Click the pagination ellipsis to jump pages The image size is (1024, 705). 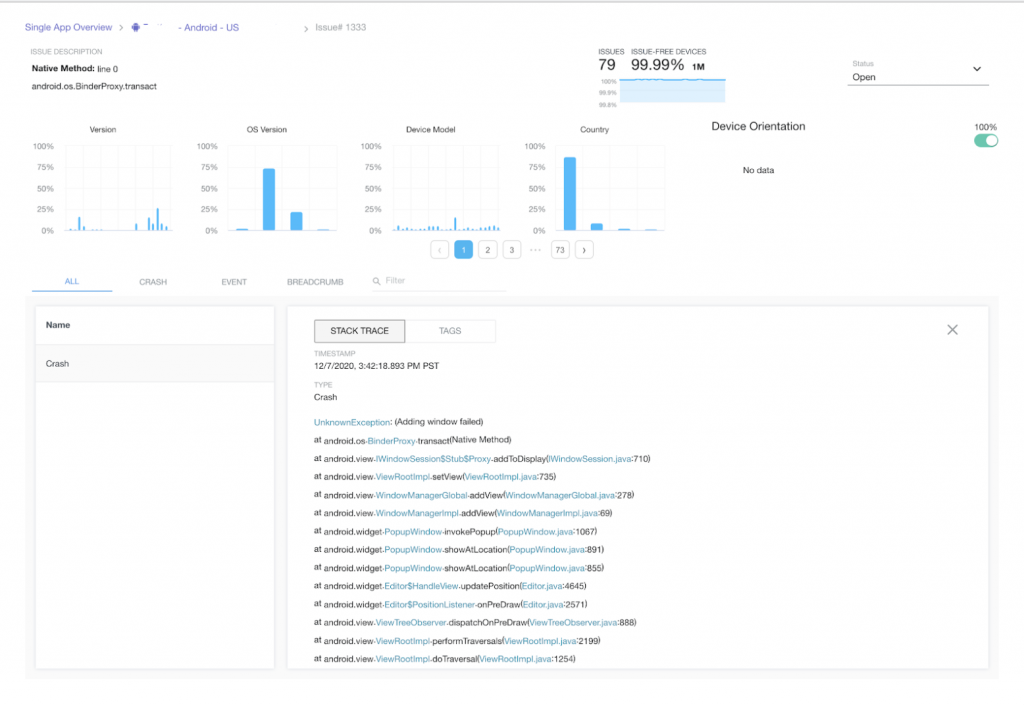534,249
